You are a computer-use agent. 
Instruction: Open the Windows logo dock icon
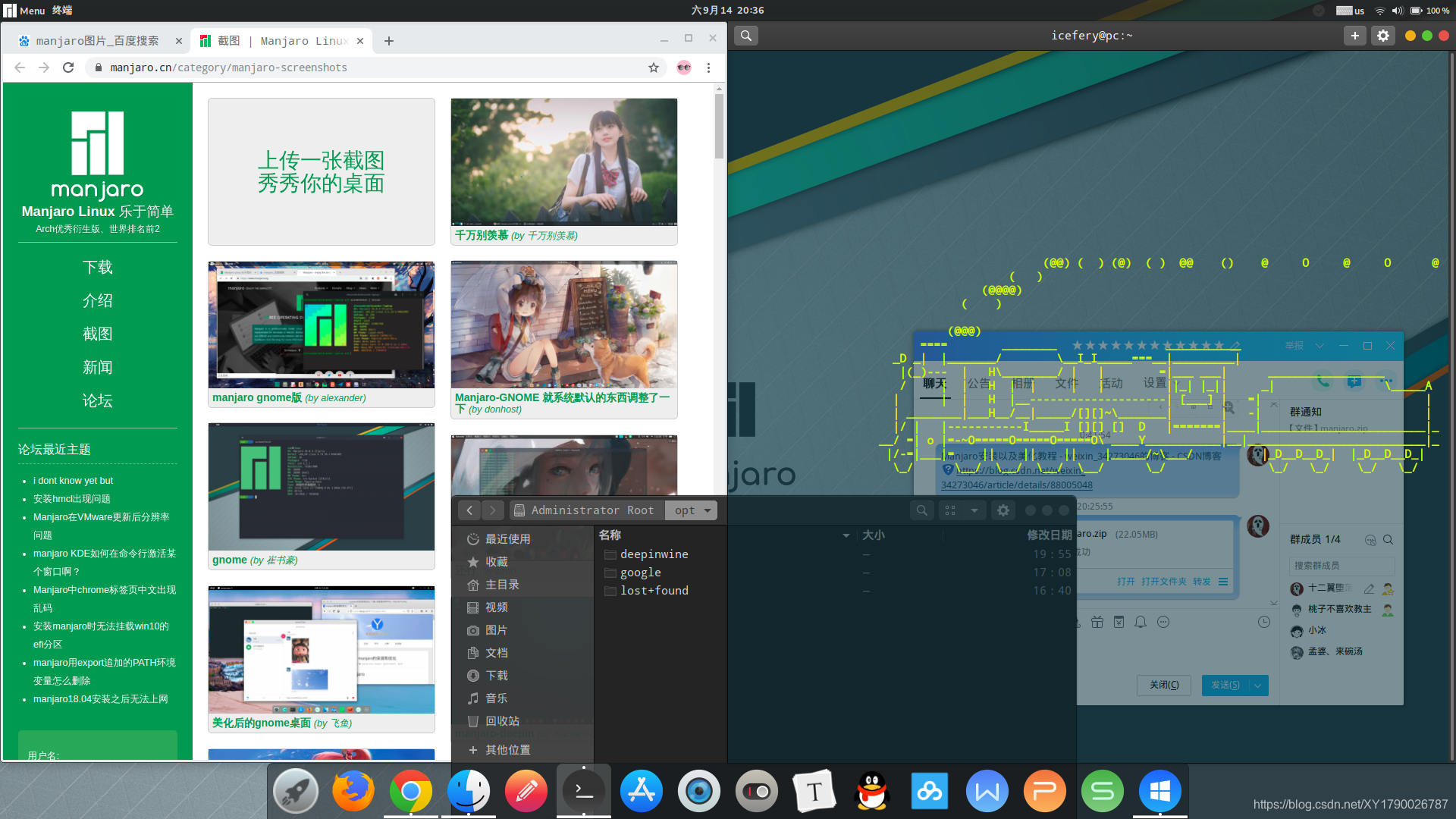click(1160, 791)
